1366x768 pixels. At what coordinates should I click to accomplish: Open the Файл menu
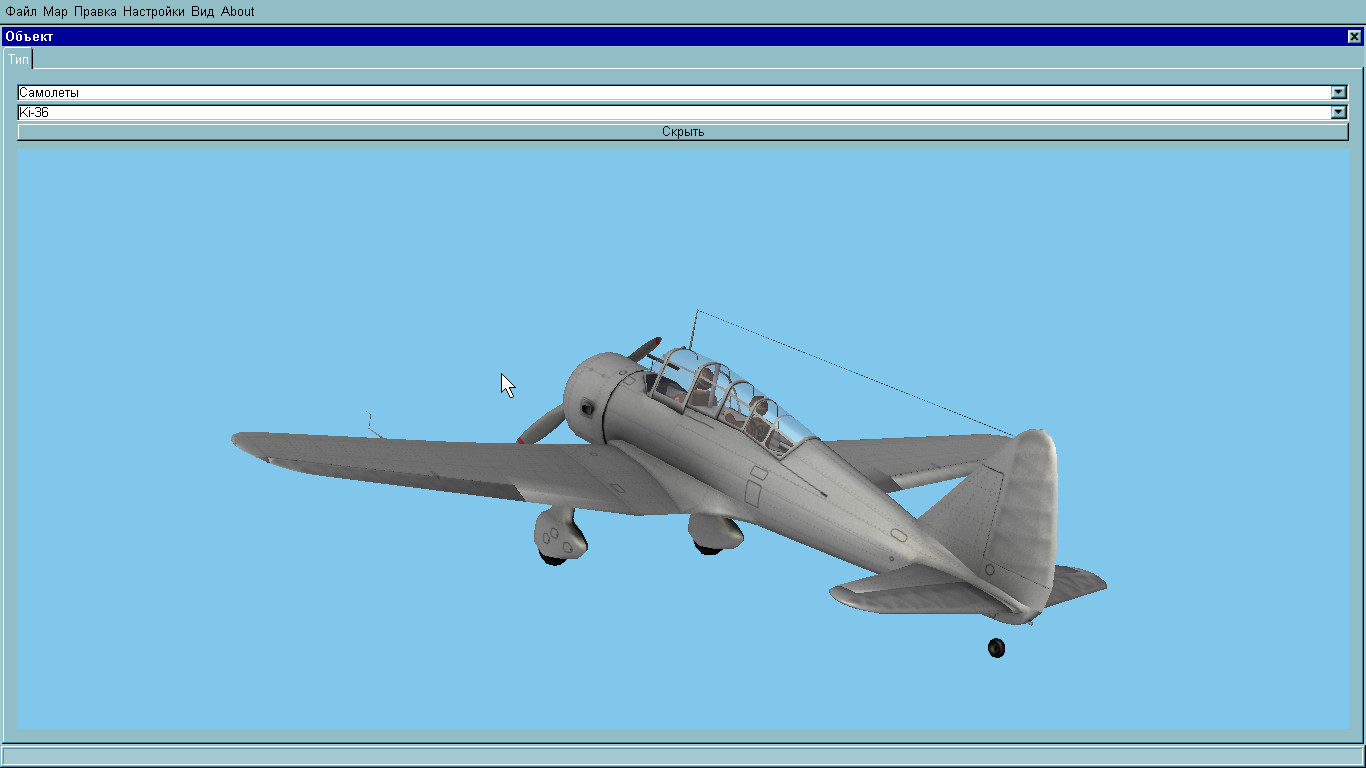[21, 12]
